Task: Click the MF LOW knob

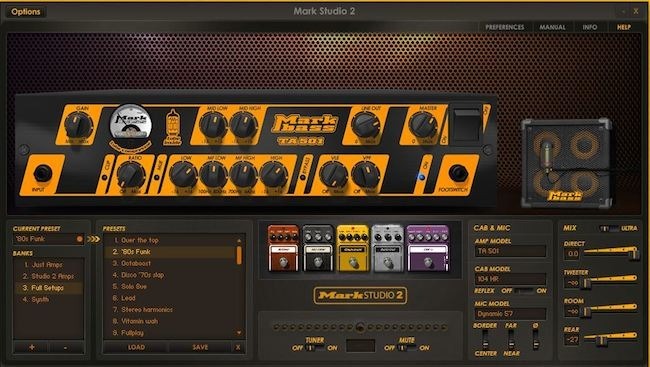Action: 213,175
